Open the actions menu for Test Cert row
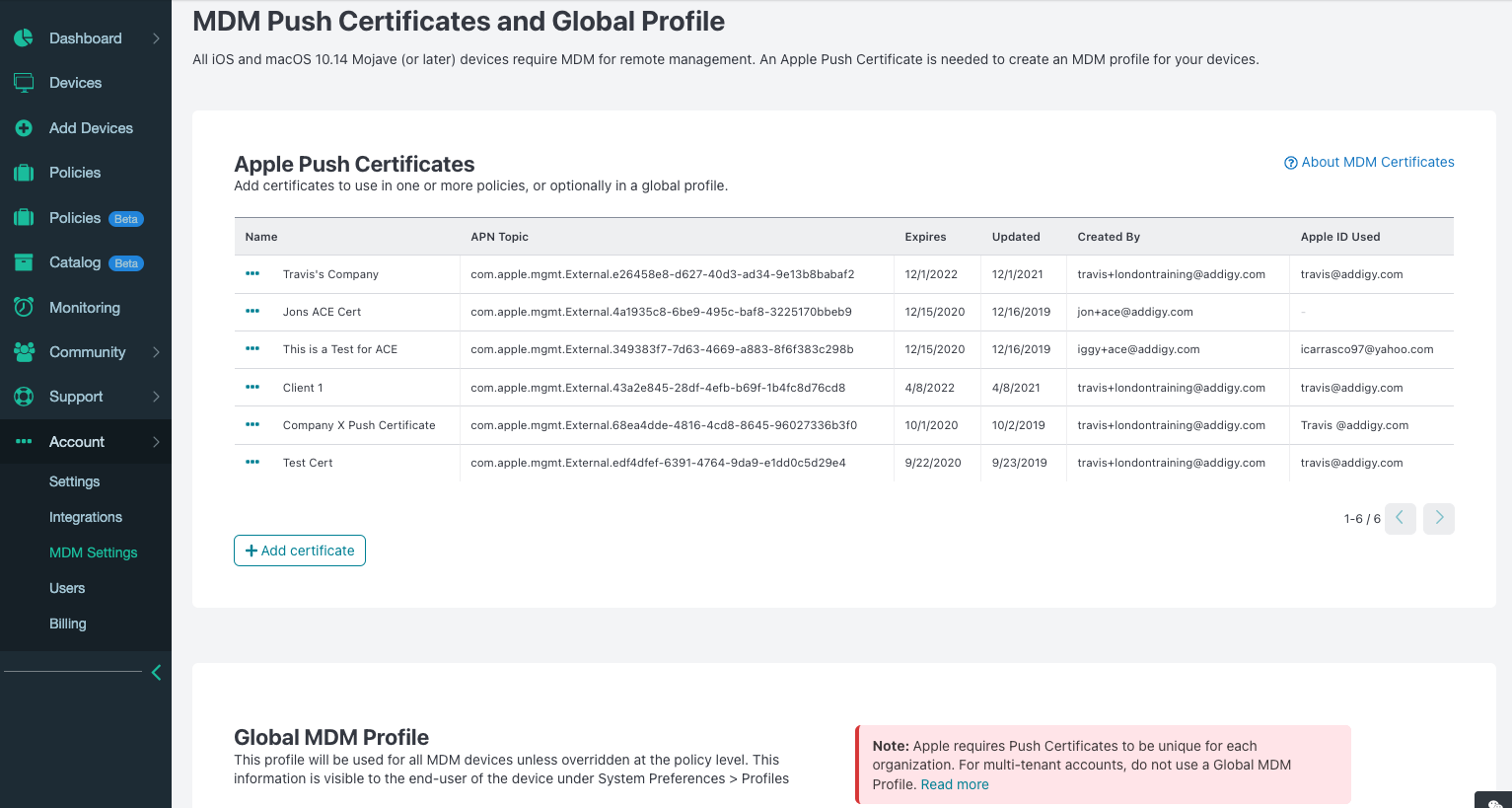This screenshot has height=808, width=1512. [252, 462]
